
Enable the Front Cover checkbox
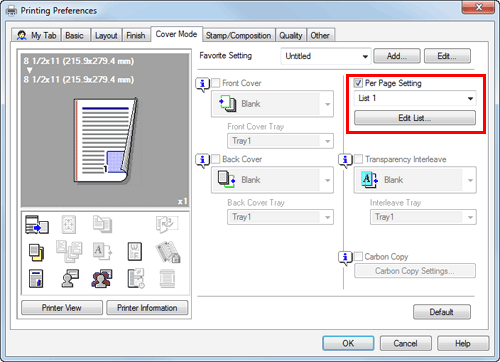tap(216, 83)
